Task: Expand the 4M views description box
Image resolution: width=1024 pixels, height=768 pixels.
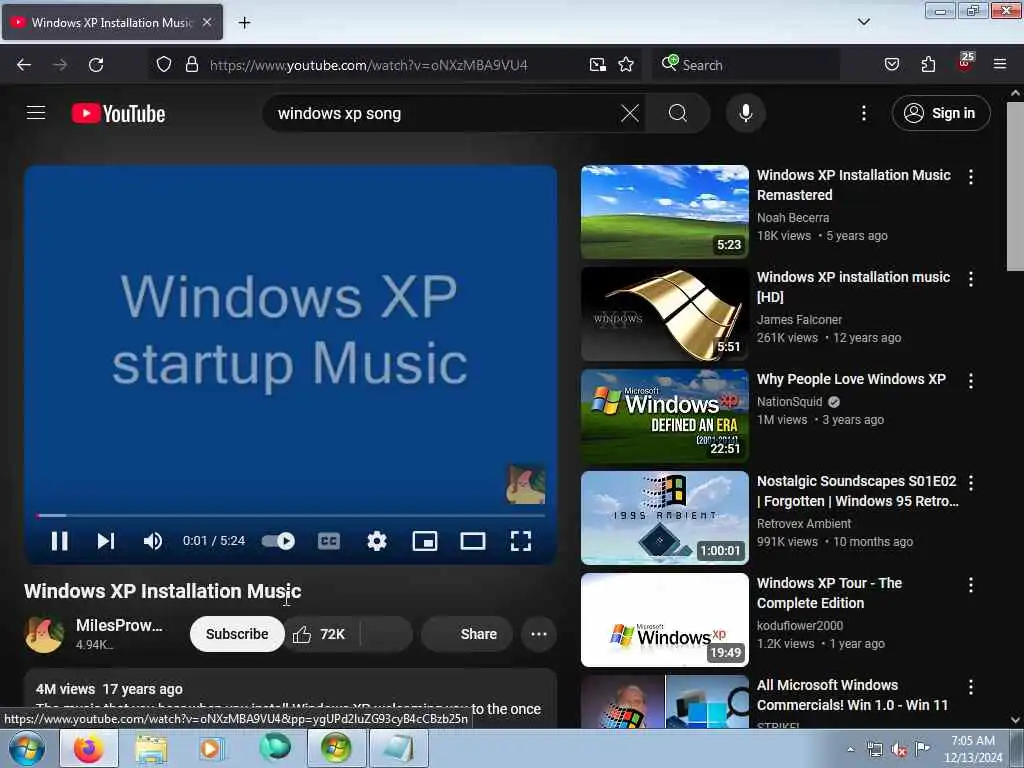Action: pos(291,697)
